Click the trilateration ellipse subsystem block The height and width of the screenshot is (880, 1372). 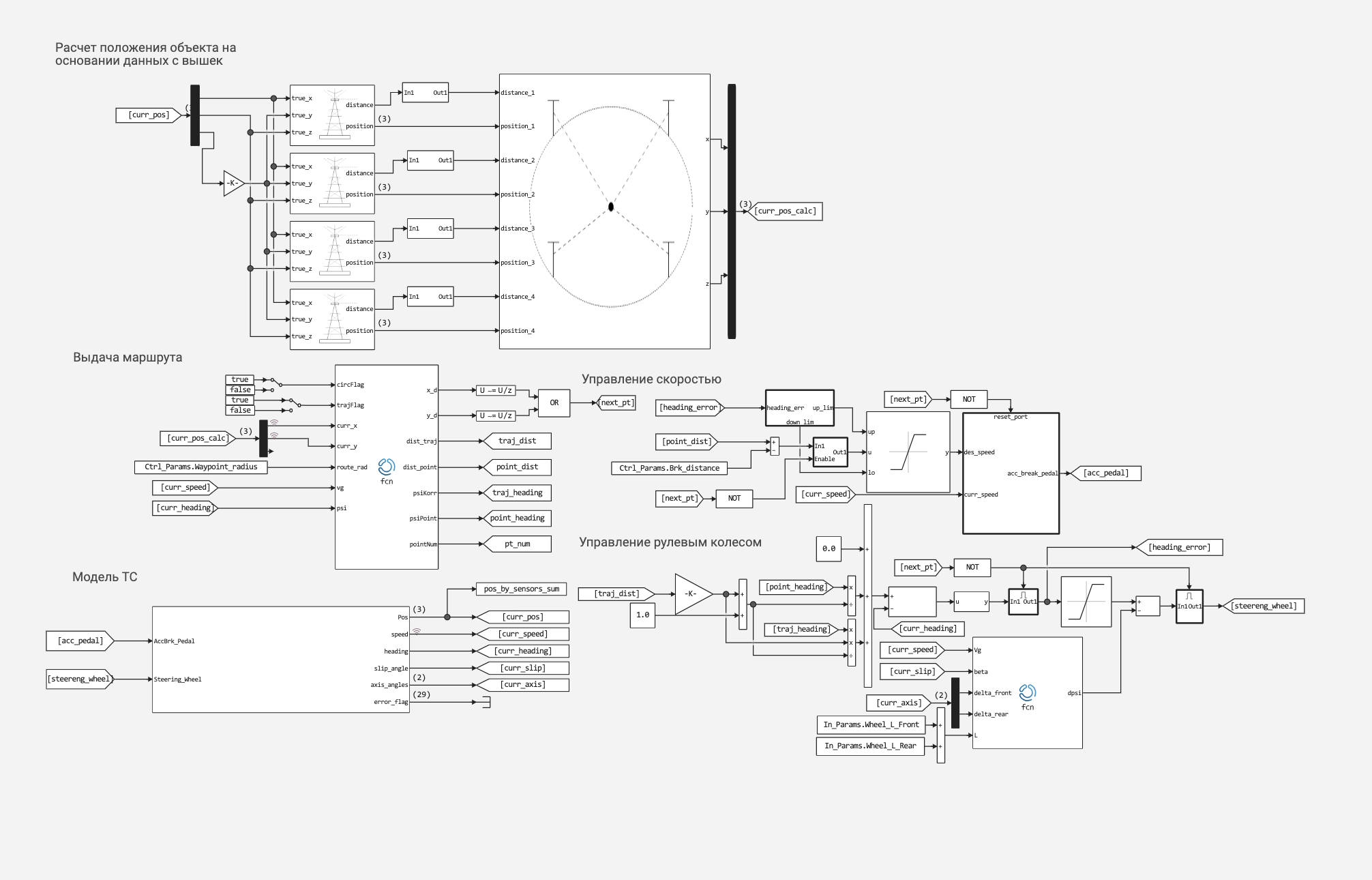click(604, 211)
